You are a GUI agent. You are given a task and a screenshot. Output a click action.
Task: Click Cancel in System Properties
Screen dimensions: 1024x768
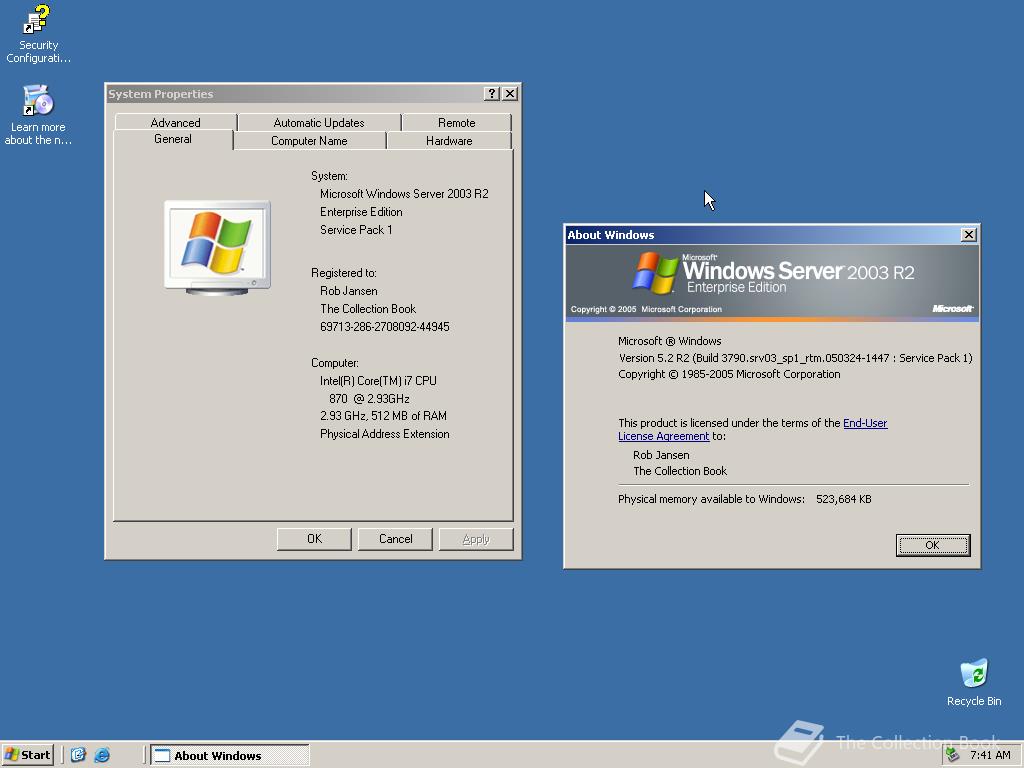[395, 539]
